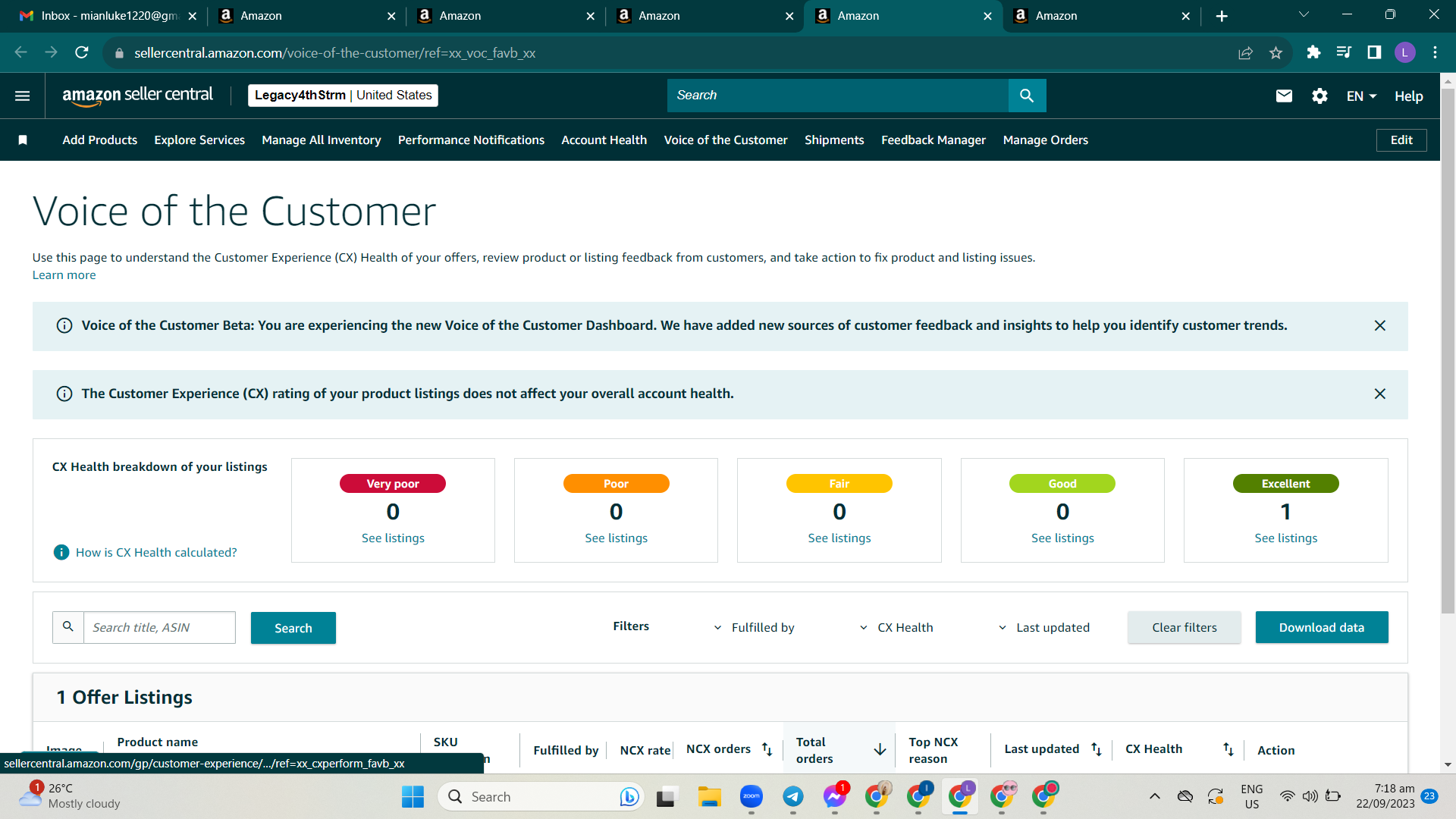Open a new browser tab
This screenshot has width=1456, height=819.
pos(1222,16)
